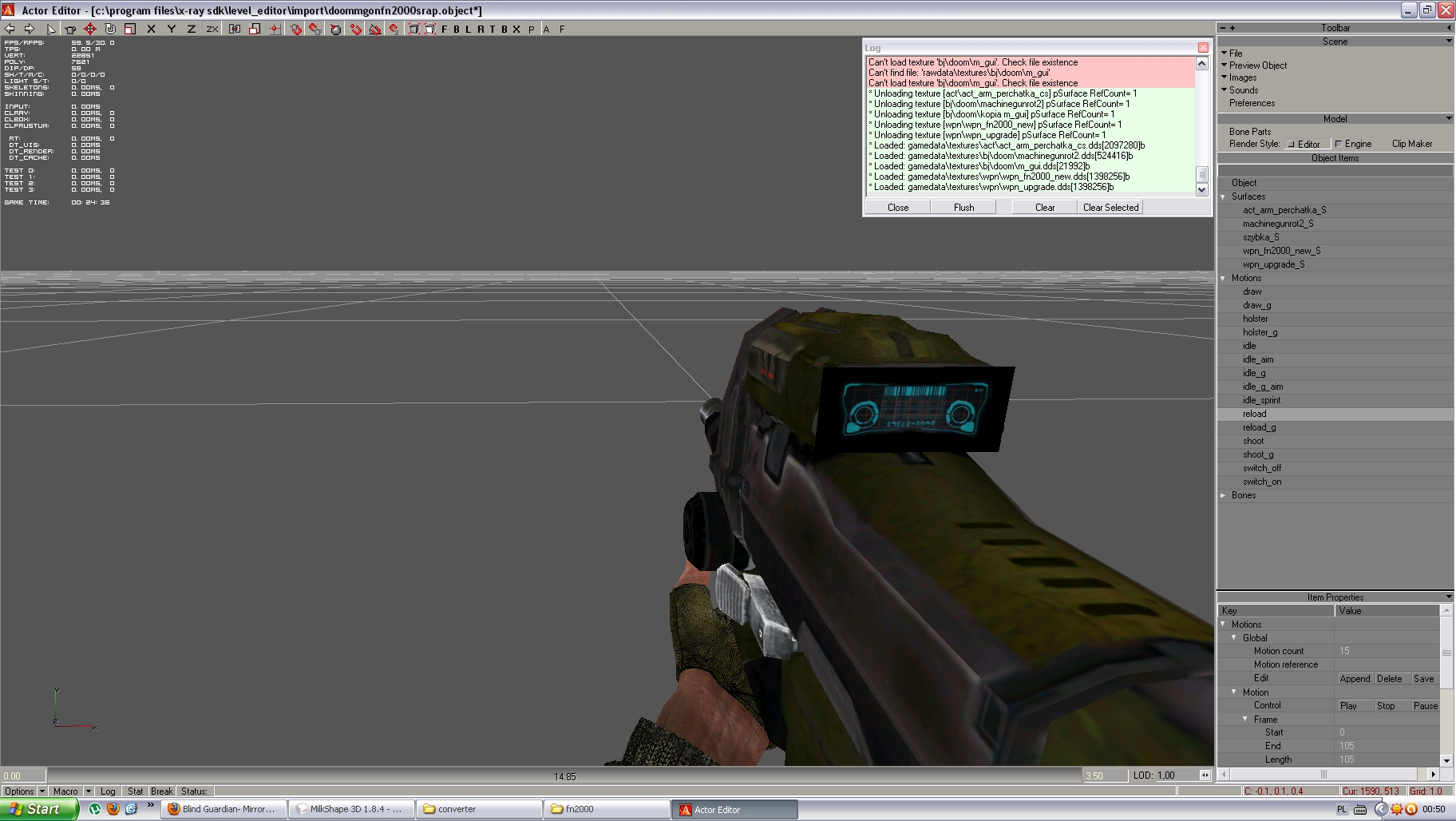Switch to Perspective camera with P
1456x821 pixels.
tap(532, 29)
